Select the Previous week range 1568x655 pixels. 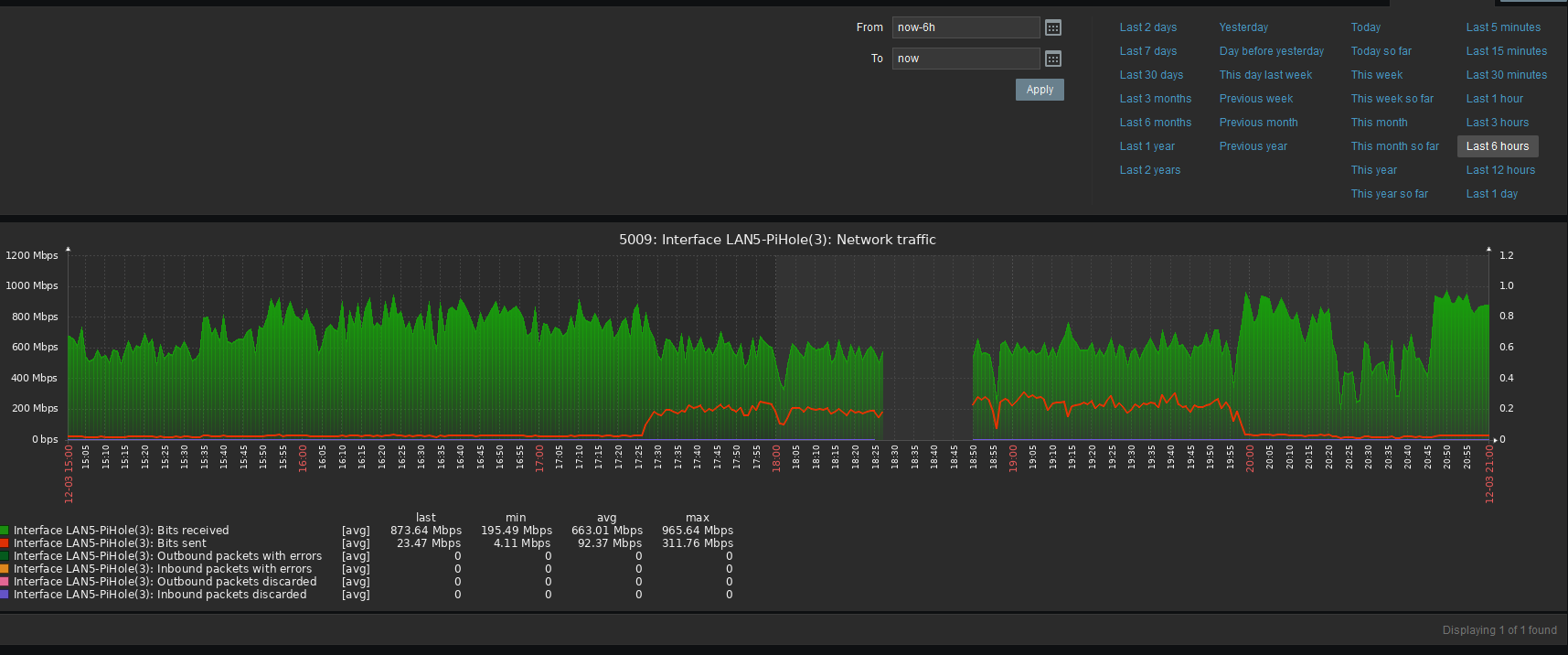coord(1255,99)
